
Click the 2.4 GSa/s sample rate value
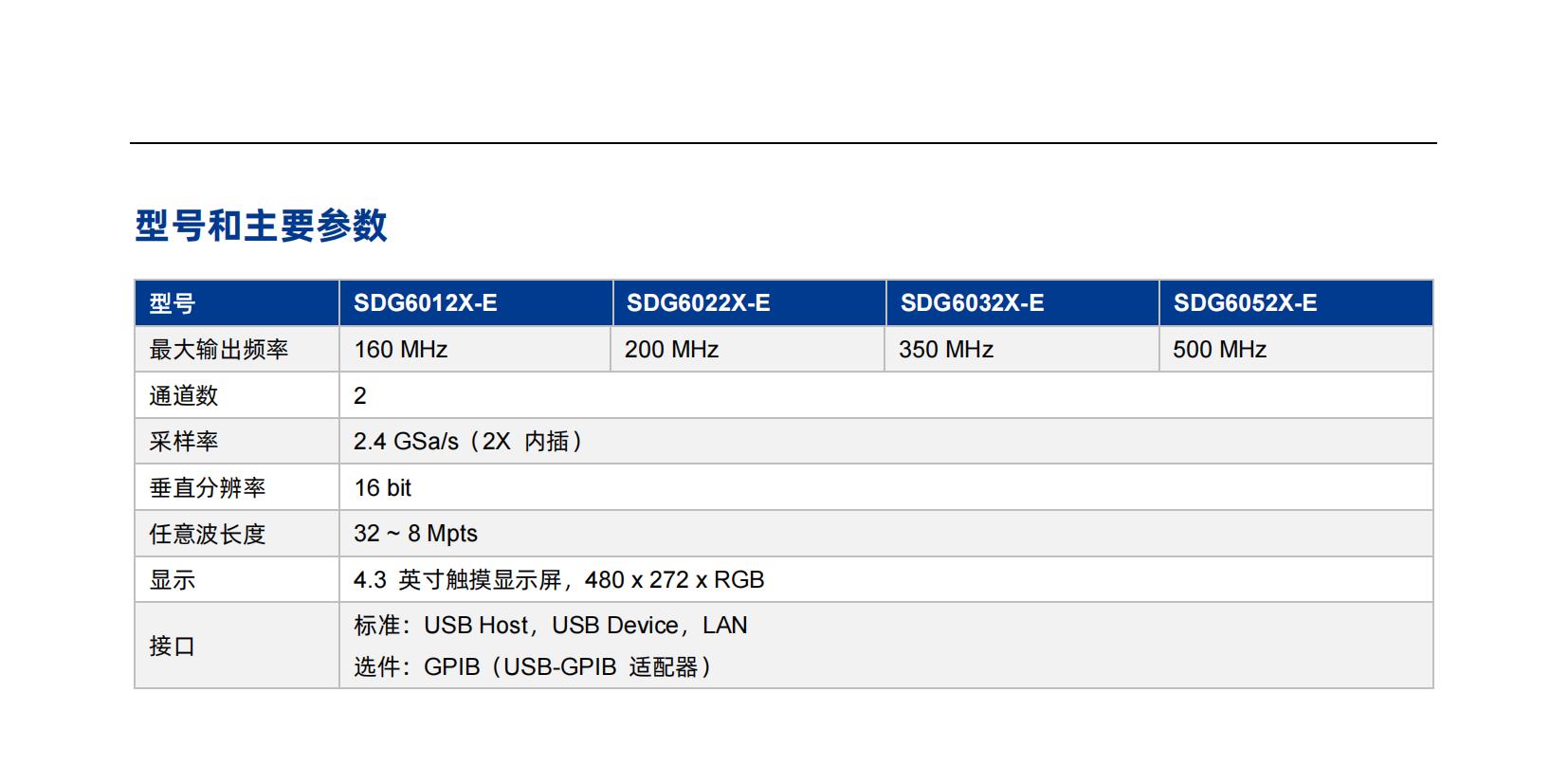468,442
